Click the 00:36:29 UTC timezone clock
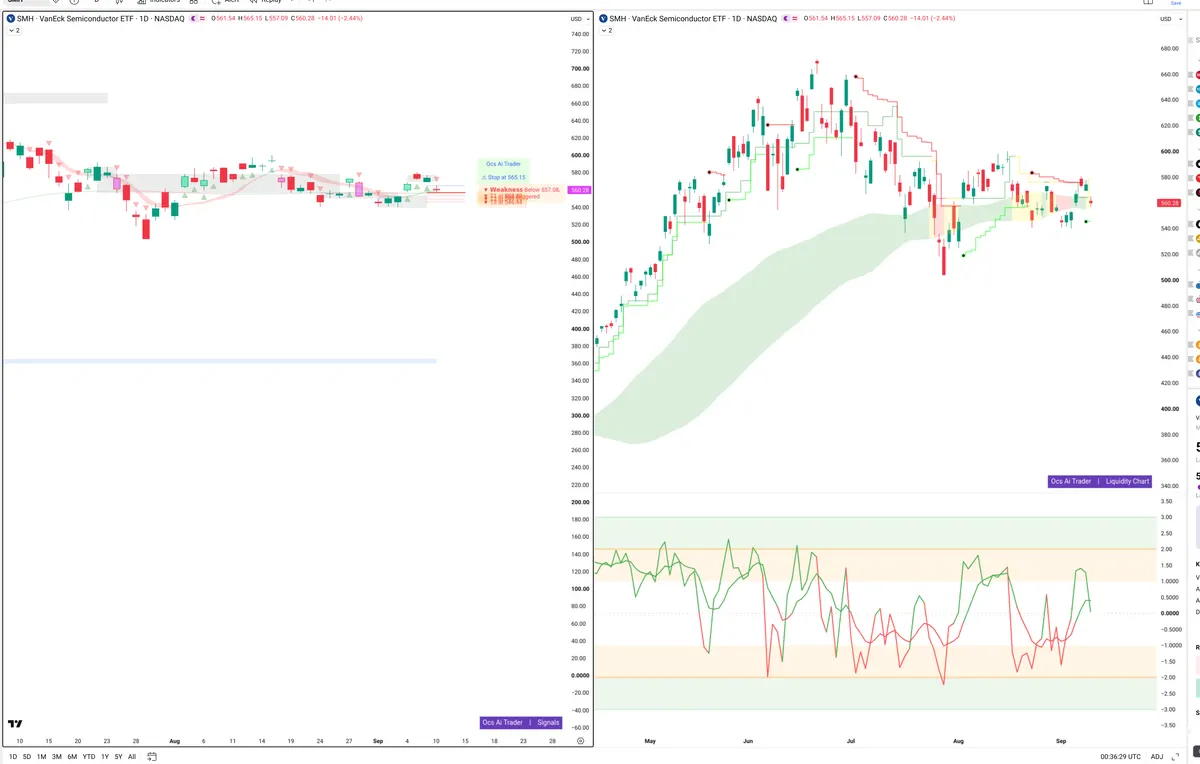The height and width of the screenshot is (764, 1200). [x=1120, y=757]
